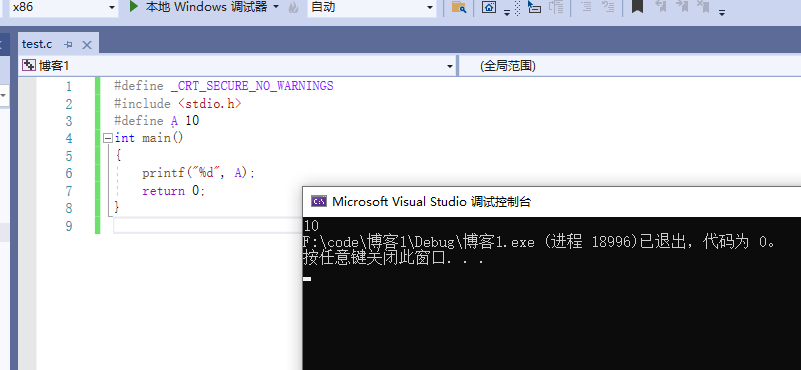Go to the previous bookmark
The width and height of the screenshot is (801, 370).
(x=661, y=6)
